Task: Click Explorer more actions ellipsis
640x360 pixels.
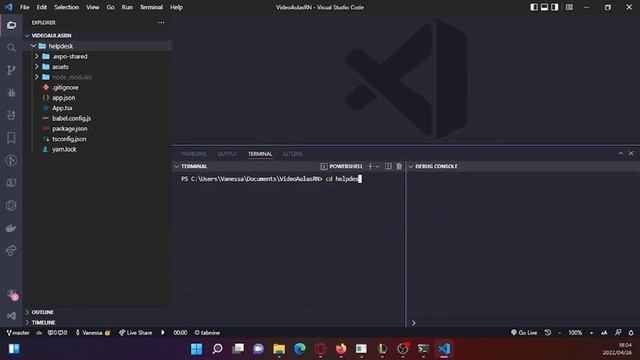Action: [161, 22]
